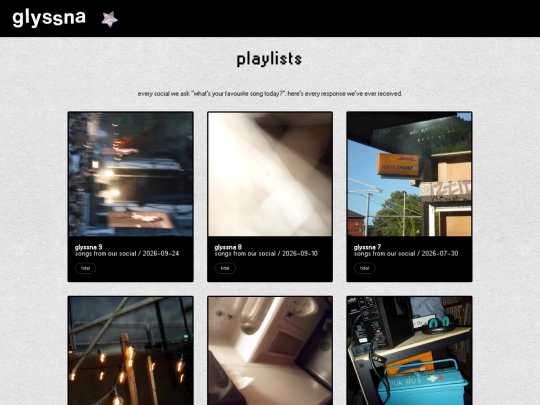Click 'songs from our social / 2026-09-24' text
This screenshot has width=540, height=405.
(x=127, y=253)
